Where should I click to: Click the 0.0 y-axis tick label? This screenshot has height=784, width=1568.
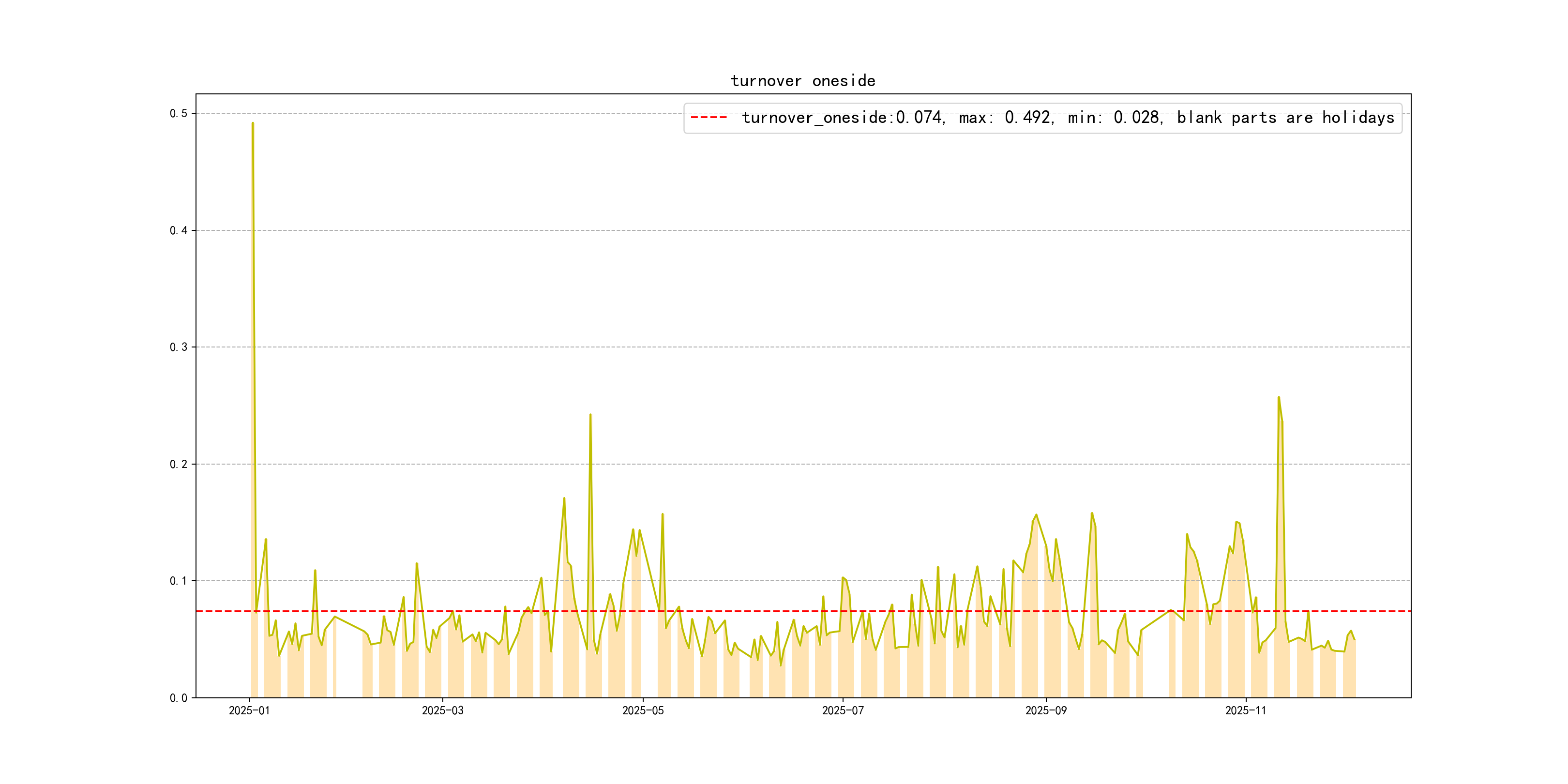(179, 697)
